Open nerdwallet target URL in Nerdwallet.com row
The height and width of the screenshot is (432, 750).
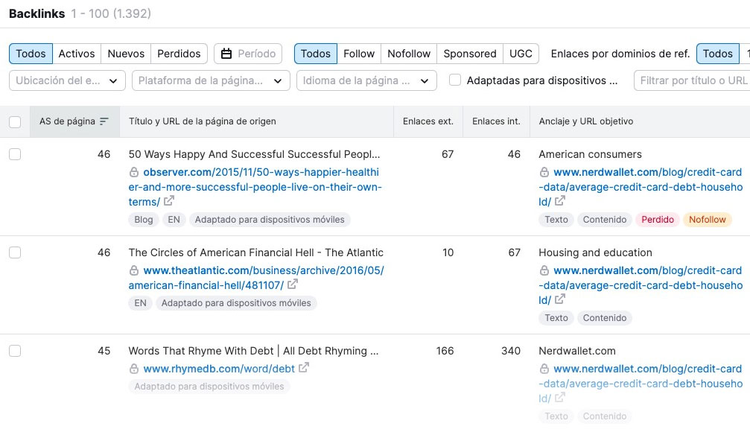640,383
